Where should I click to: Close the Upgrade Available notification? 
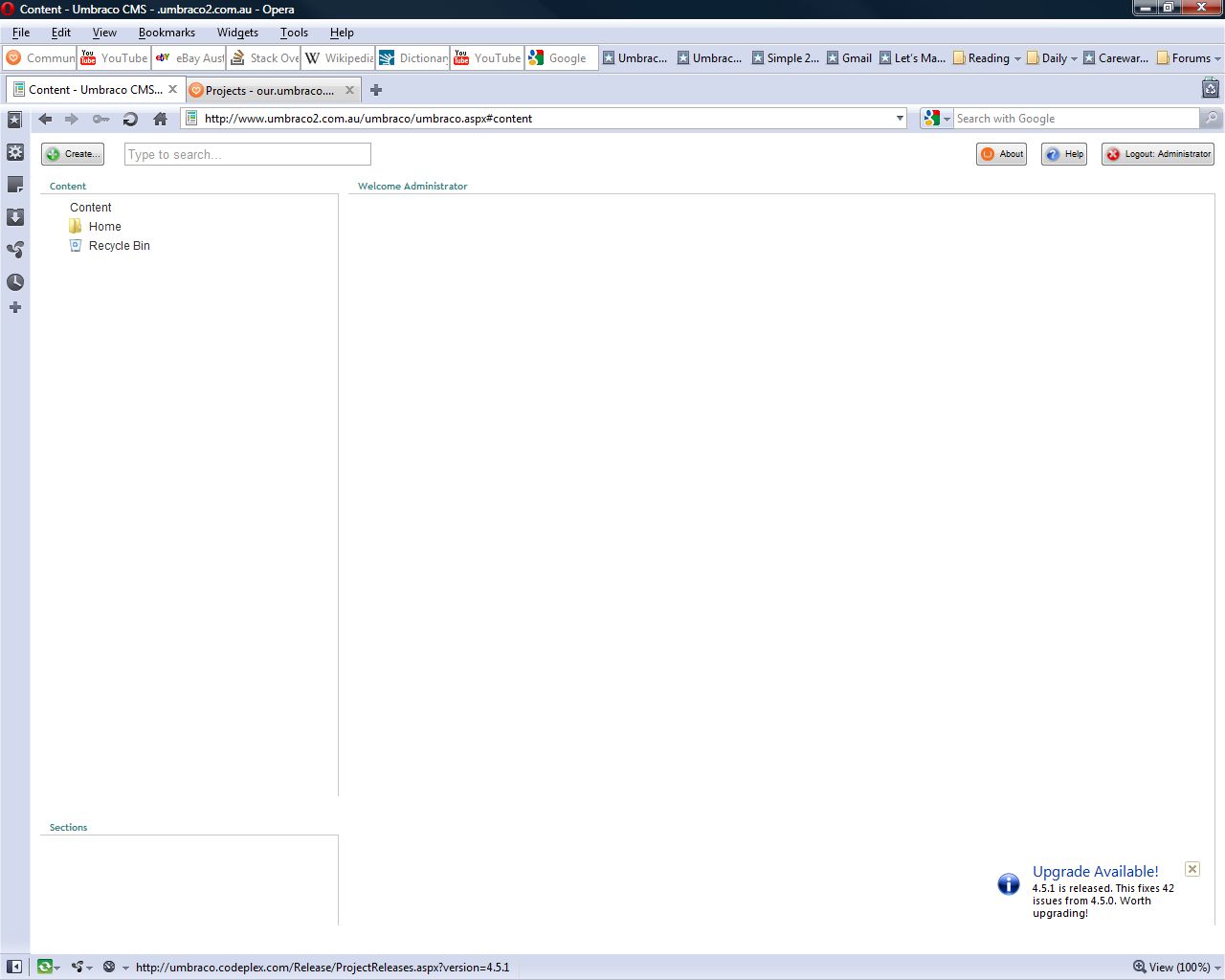click(x=1192, y=869)
